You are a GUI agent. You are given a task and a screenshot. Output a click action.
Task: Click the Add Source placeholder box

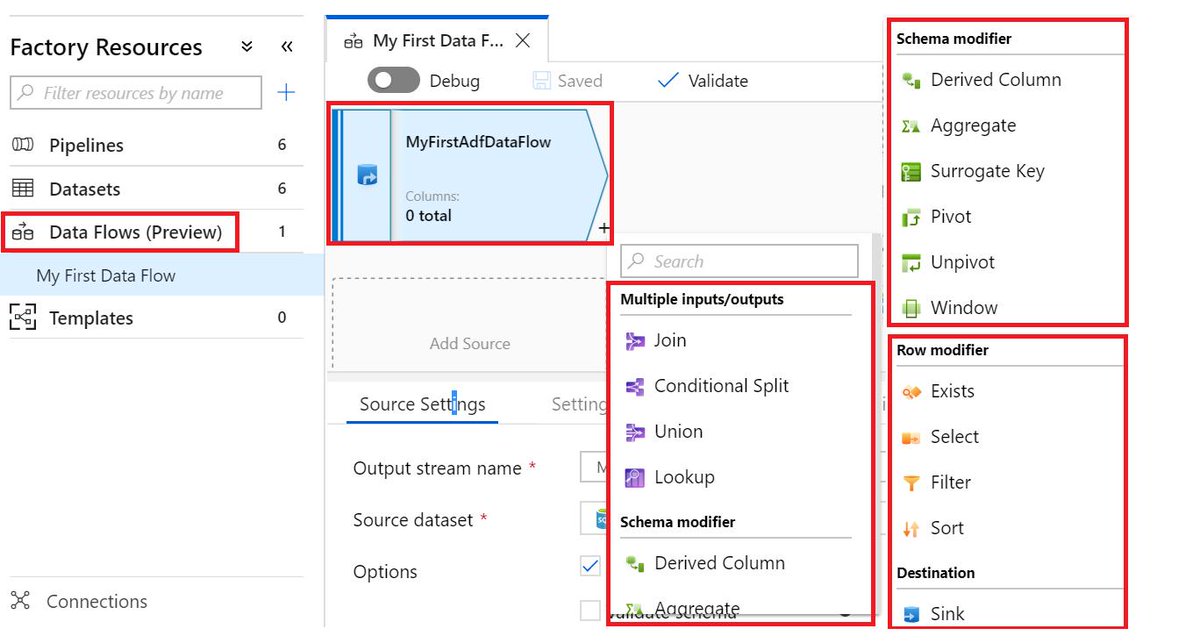tap(470, 324)
